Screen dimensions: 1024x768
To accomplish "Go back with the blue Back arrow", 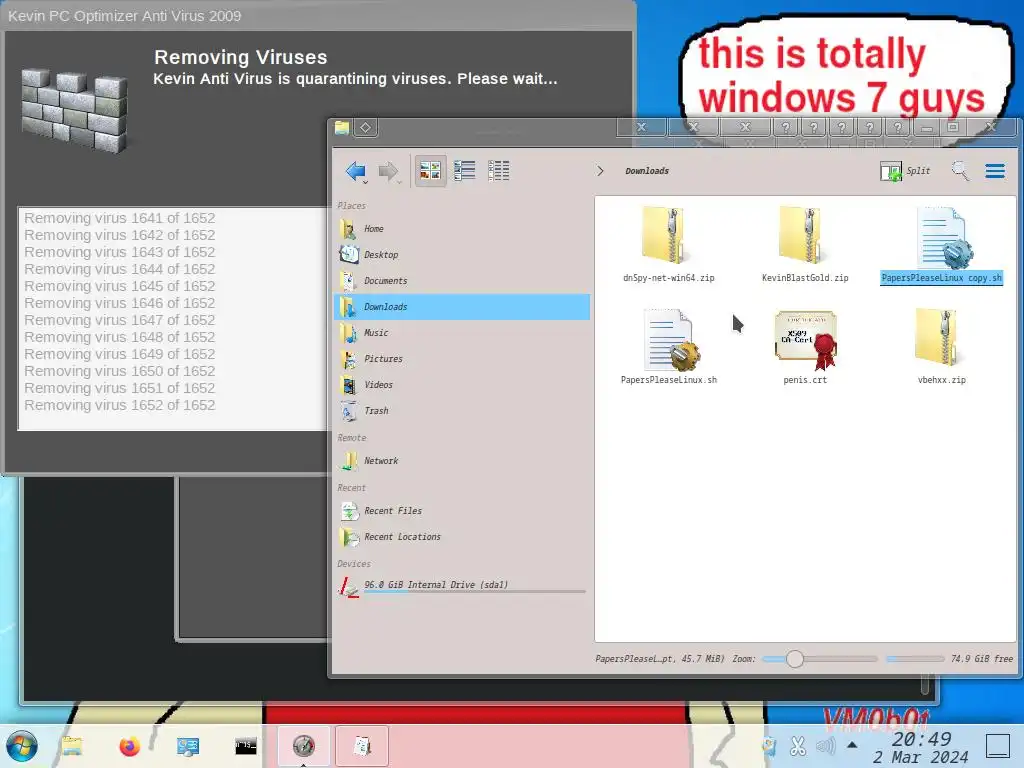I will (356, 171).
